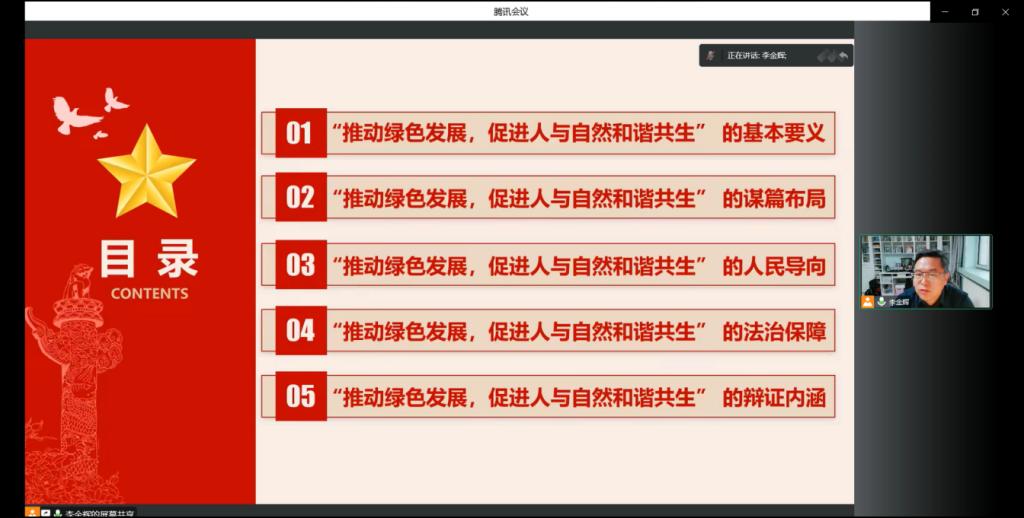Click the orange host icon in video thumbnail

tap(868, 301)
